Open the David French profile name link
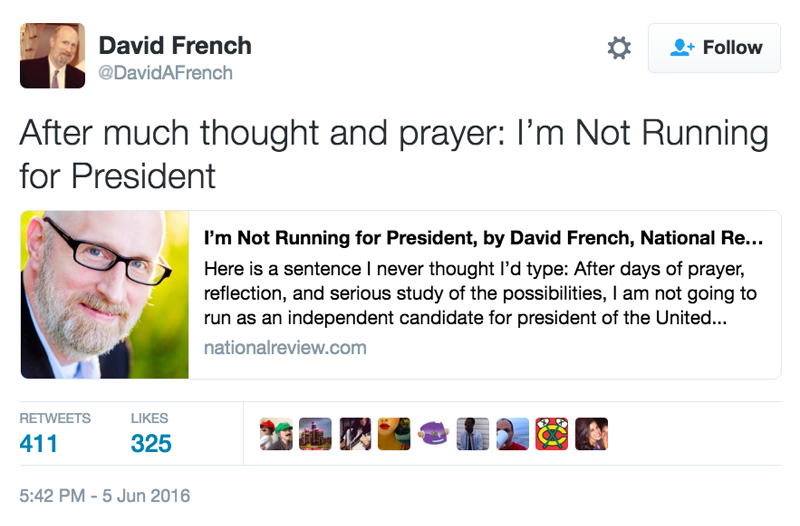This screenshot has width=800, height=526. tap(175, 46)
